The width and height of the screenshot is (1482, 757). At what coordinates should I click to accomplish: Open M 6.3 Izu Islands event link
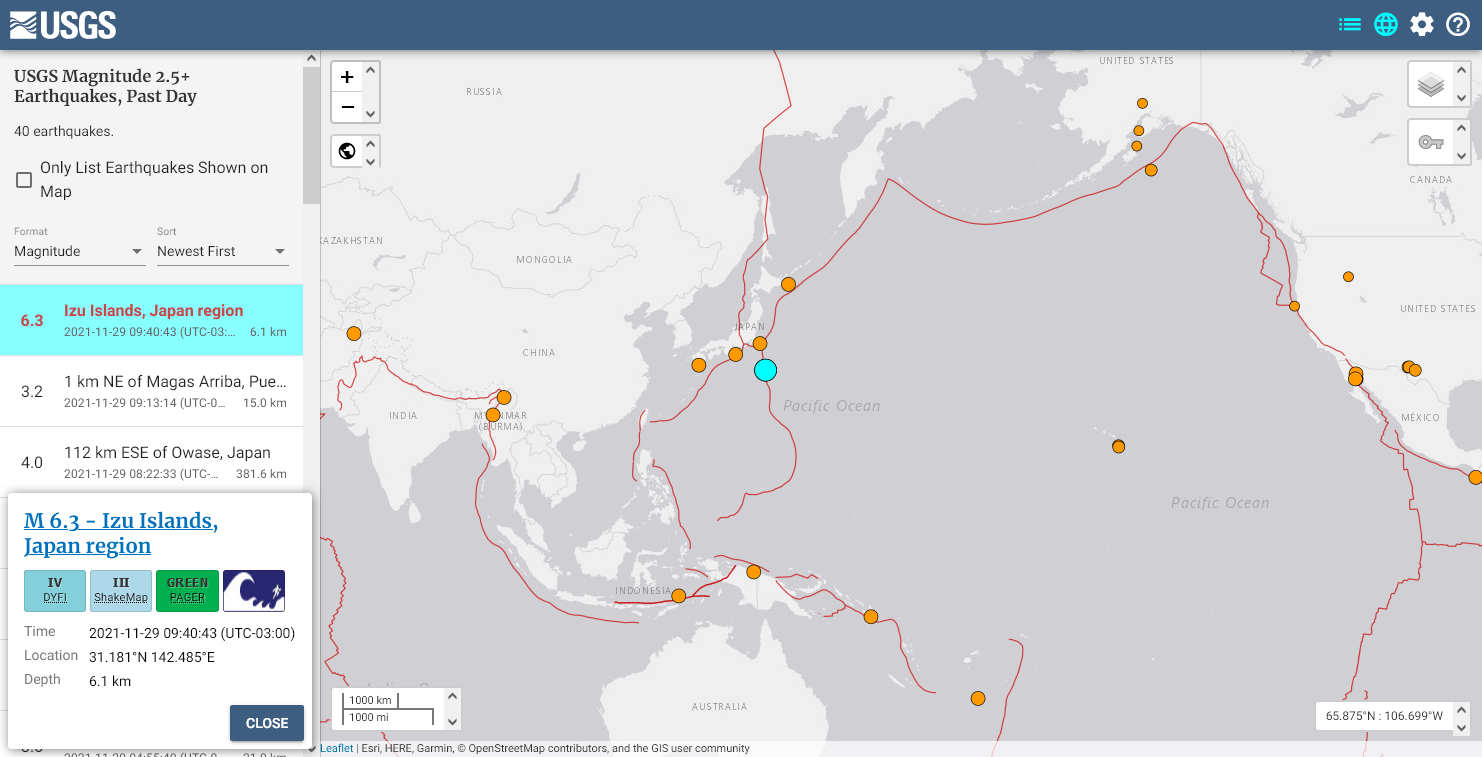coord(121,533)
